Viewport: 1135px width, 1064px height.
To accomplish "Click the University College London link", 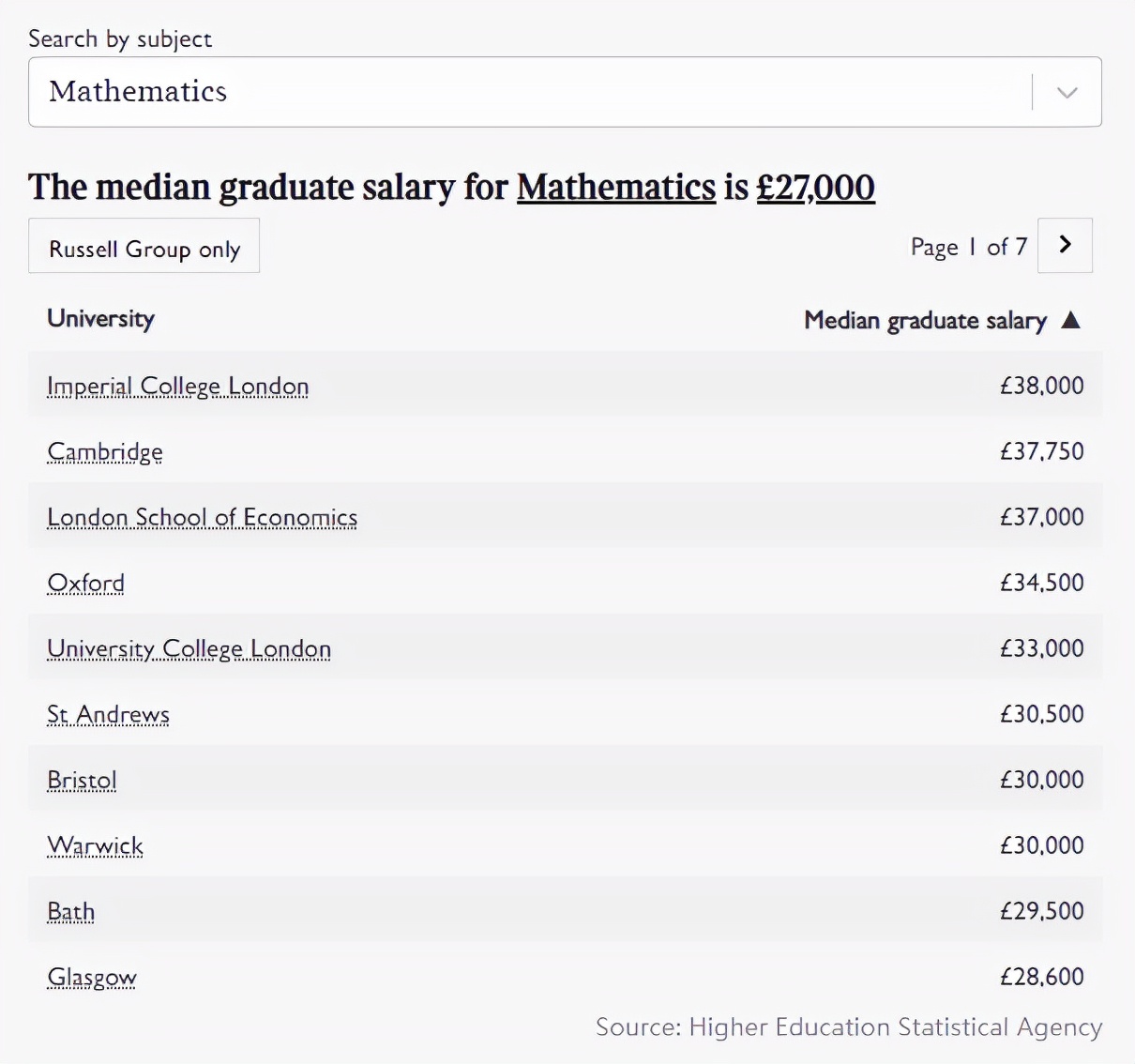I will tap(189, 648).
